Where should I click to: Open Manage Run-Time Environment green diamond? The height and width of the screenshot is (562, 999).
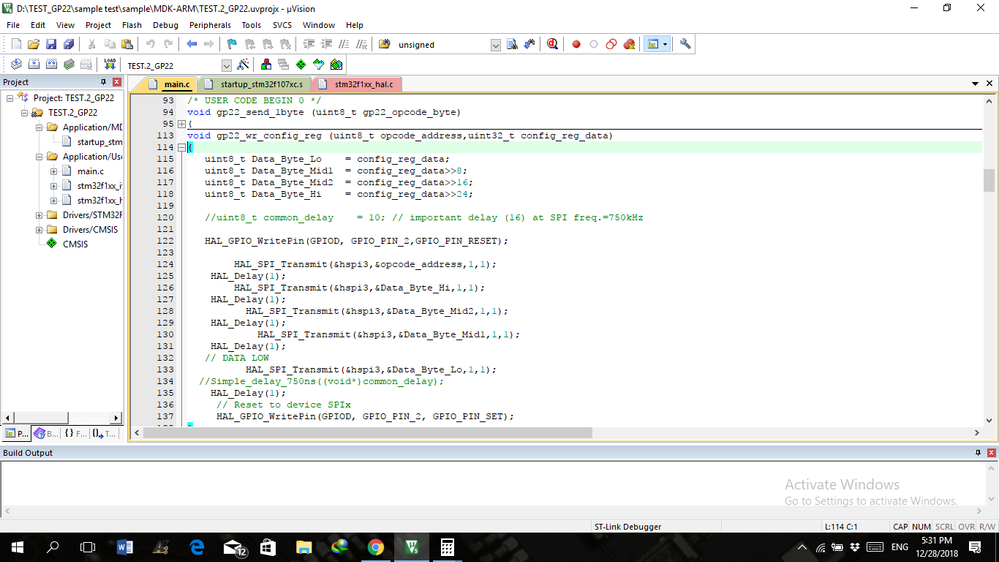[301, 64]
